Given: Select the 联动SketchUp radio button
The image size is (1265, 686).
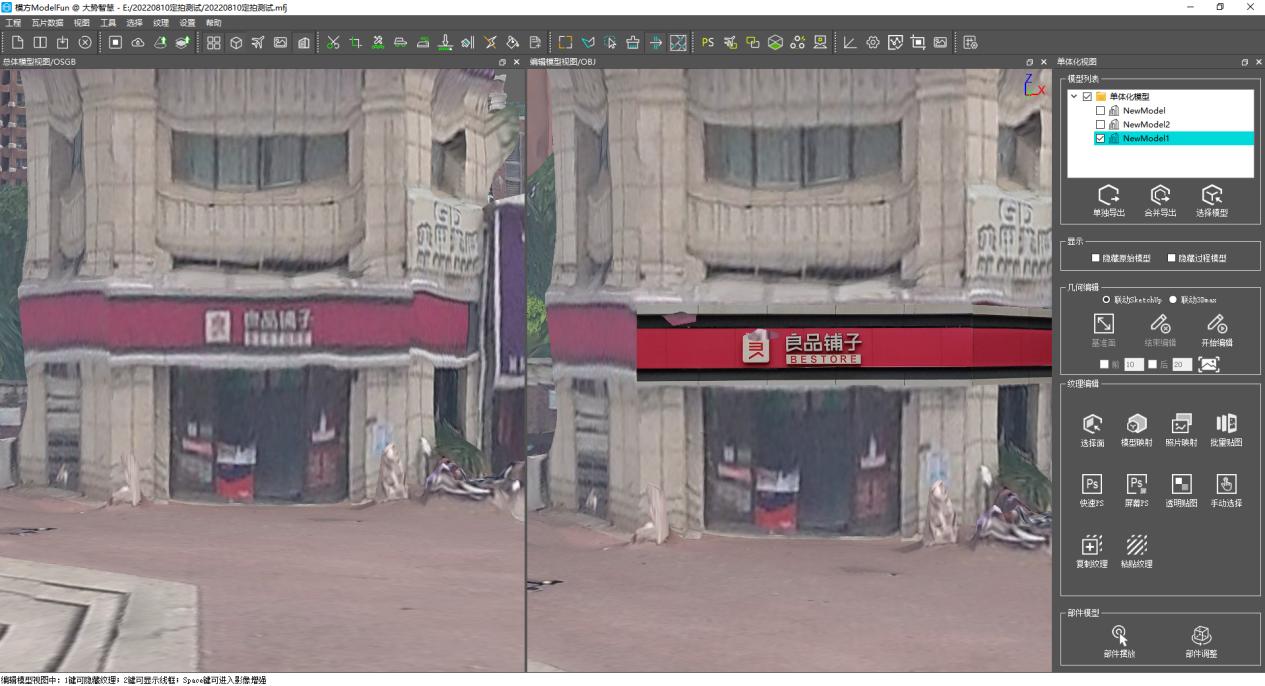Looking at the screenshot, I should pyautogui.click(x=1106, y=300).
